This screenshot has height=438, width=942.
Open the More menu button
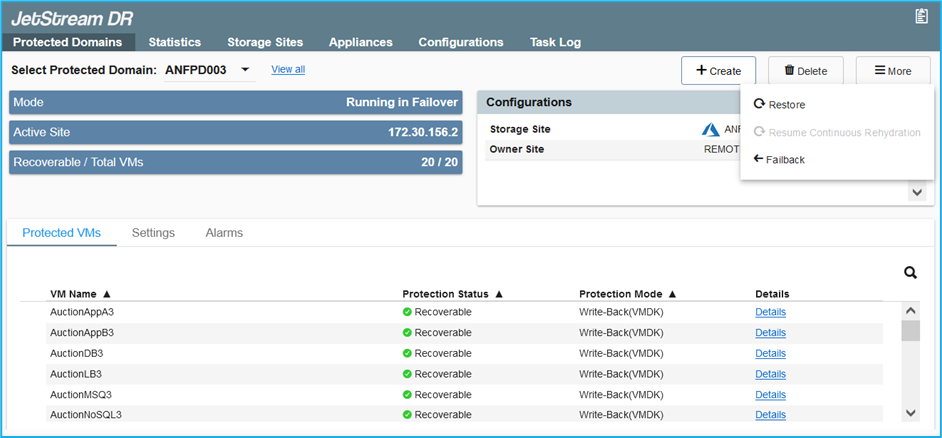click(892, 71)
